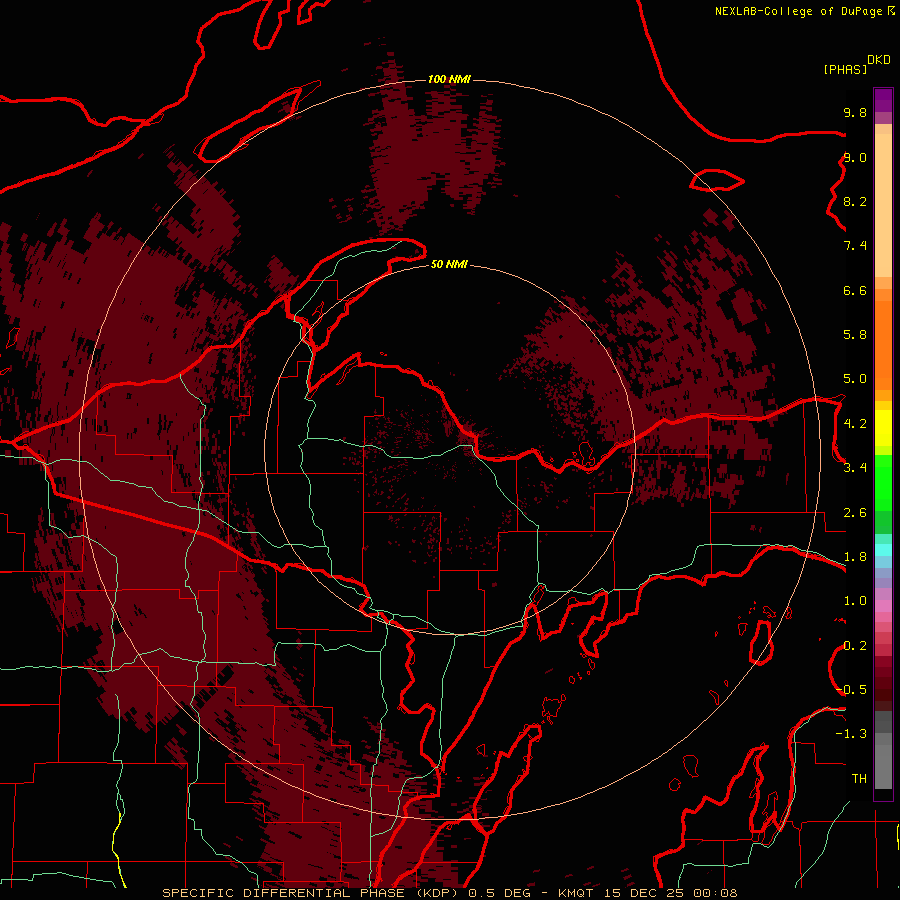
Task: Click the 4.2 legend value
Action: tap(855, 424)
